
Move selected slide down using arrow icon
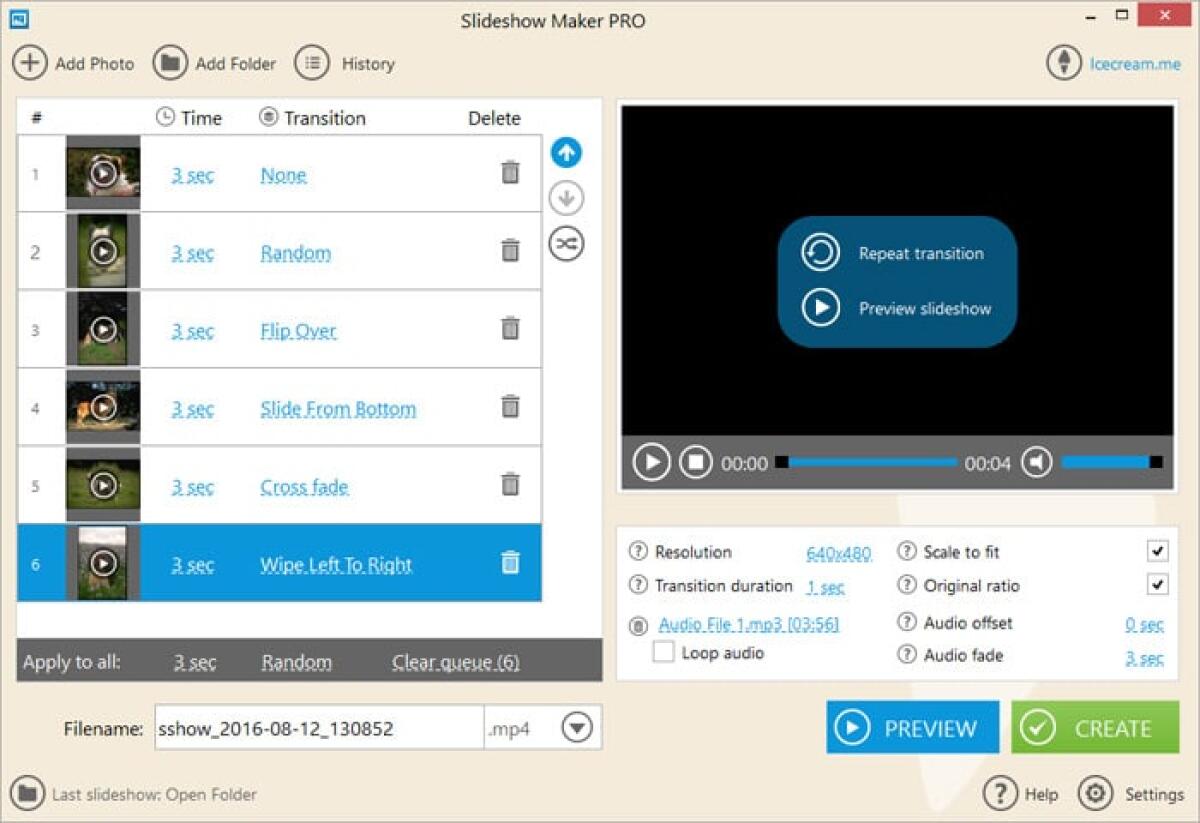[x=566, y=198]
